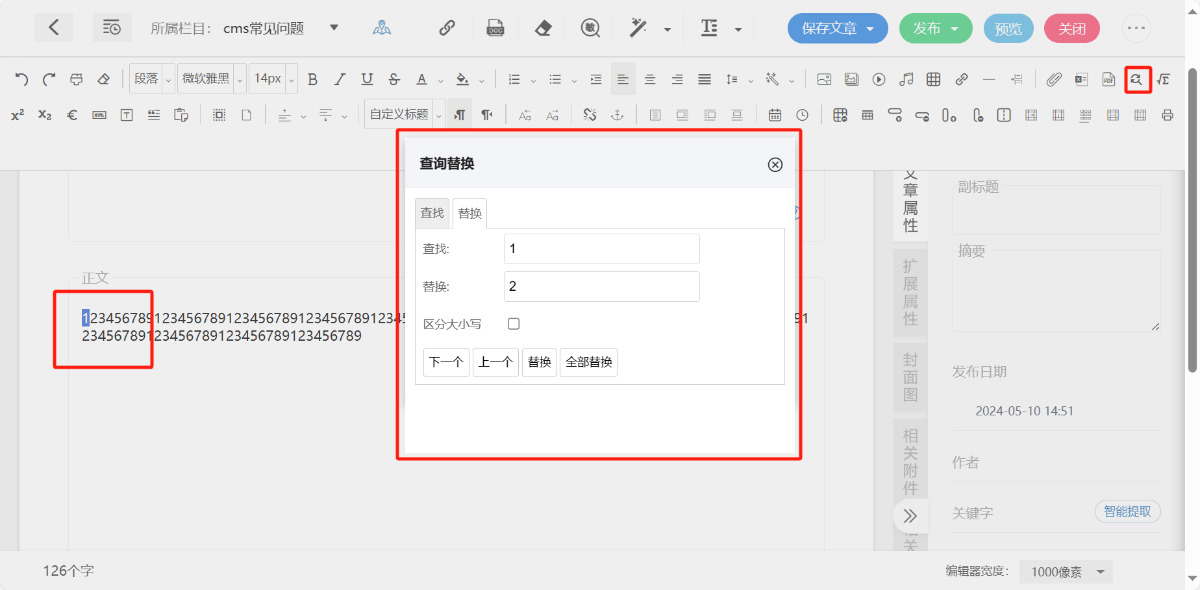The height and width of the screenshot is (590, 1200).
Task: Toggle strikethrough text formatting
Action: tap(394, 79)
